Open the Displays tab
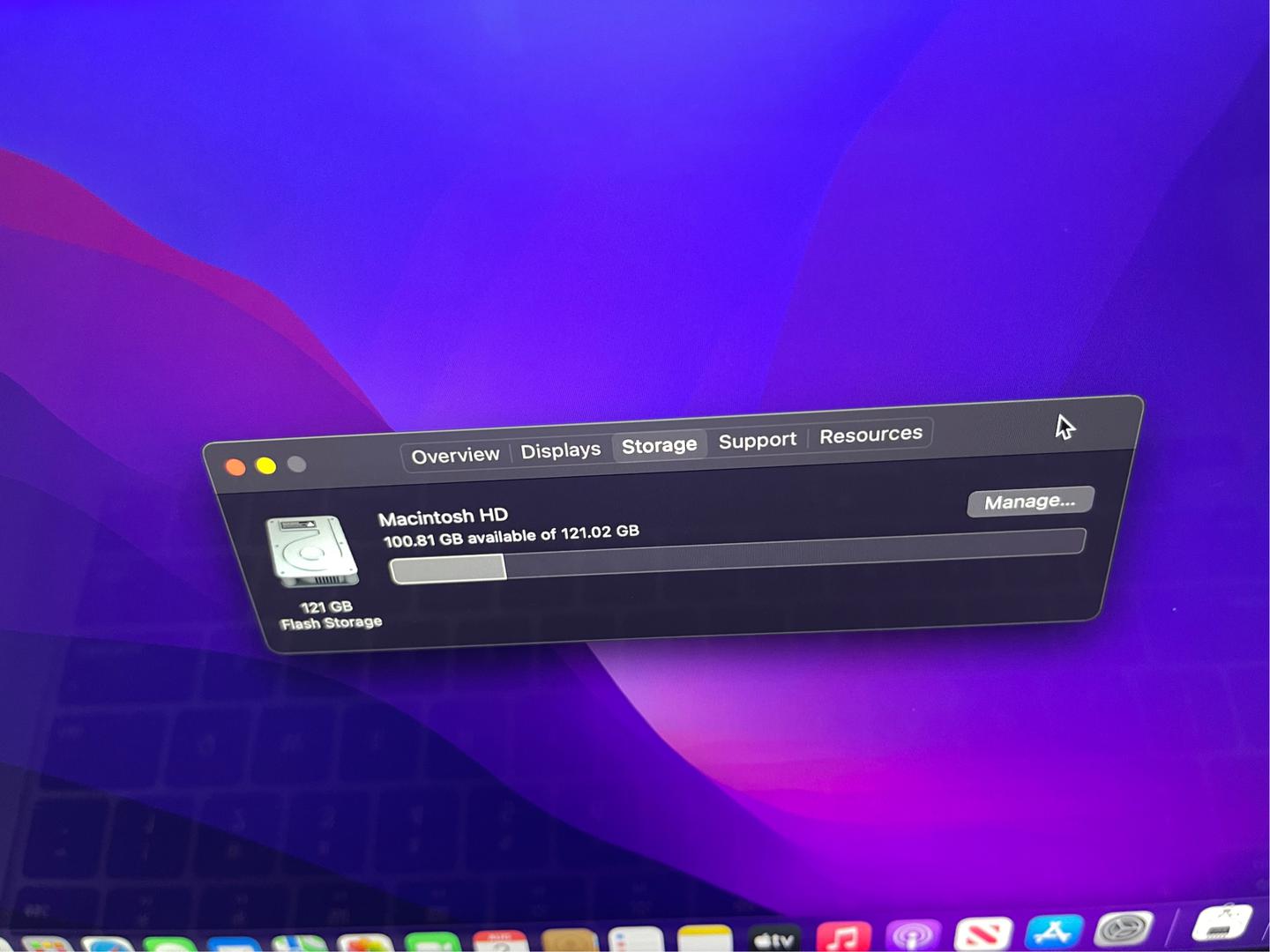The image size is (1270, 952). click(x=560, y=450)
